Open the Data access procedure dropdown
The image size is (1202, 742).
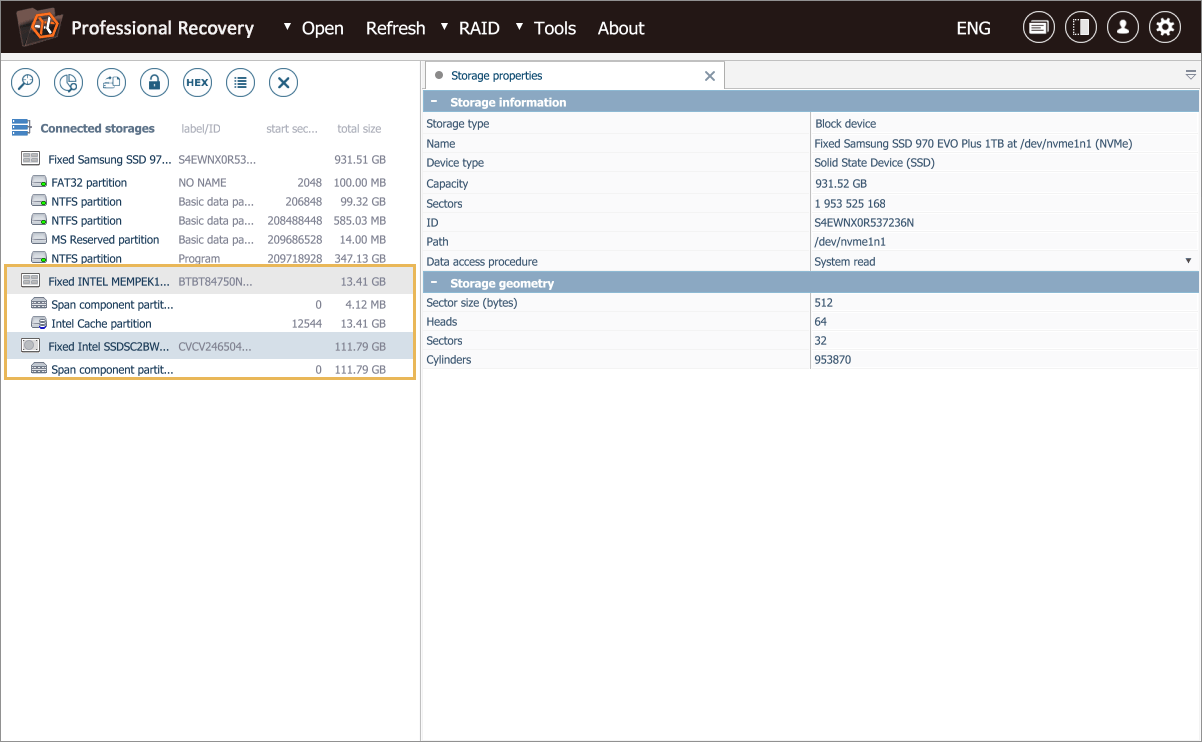click(x=1188, y=261)
